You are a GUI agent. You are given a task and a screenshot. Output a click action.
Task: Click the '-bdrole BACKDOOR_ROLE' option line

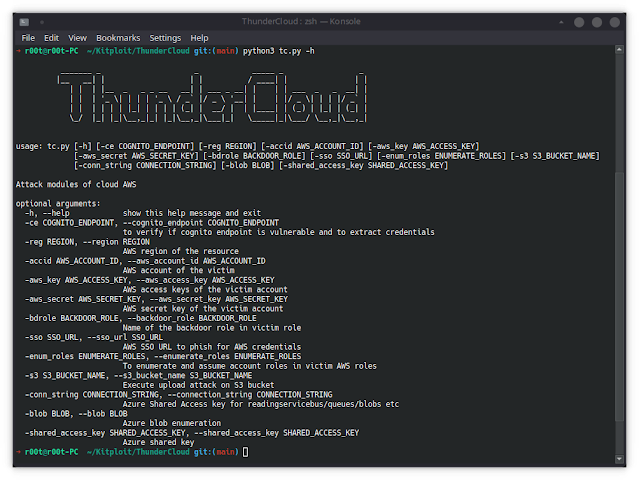[141, 318]
